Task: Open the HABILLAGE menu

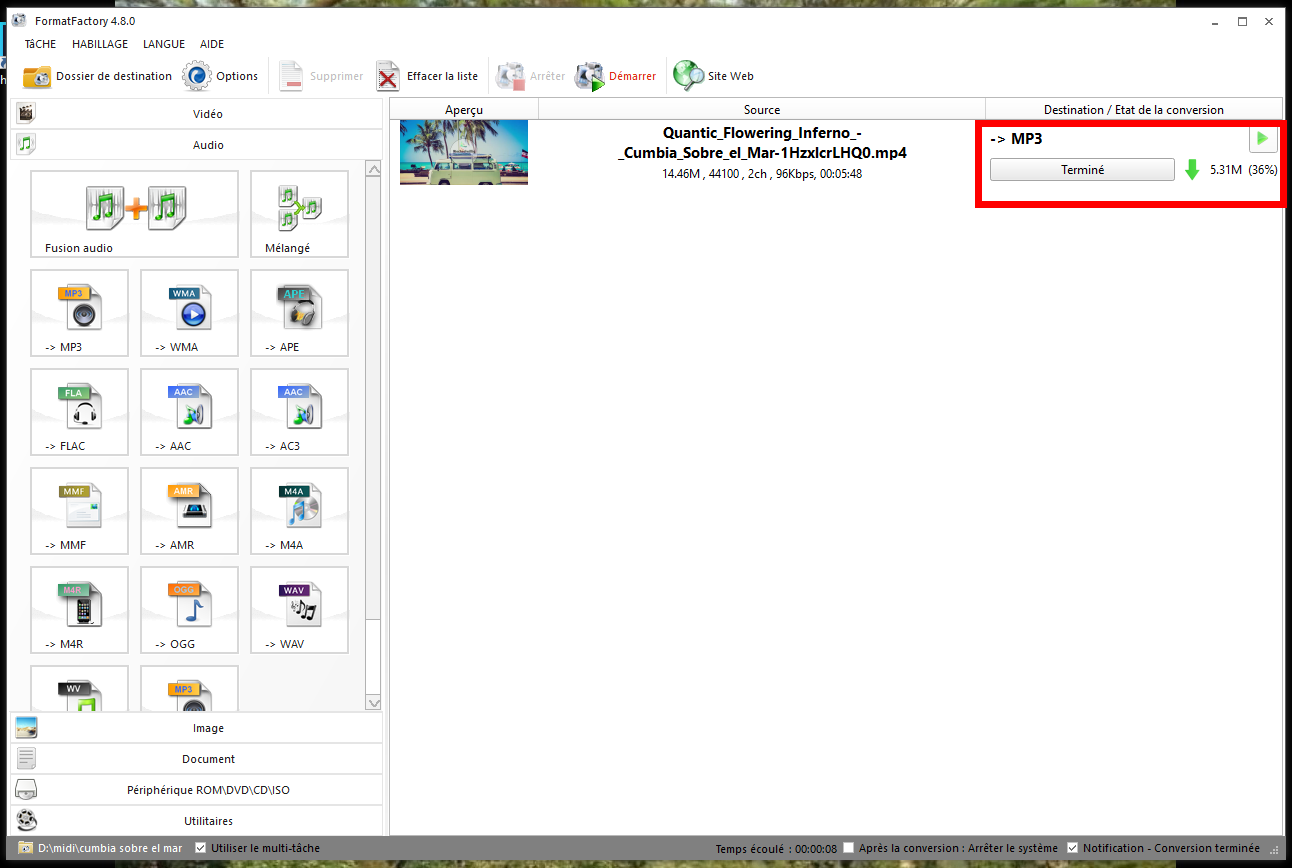Action: coord(100,44)
